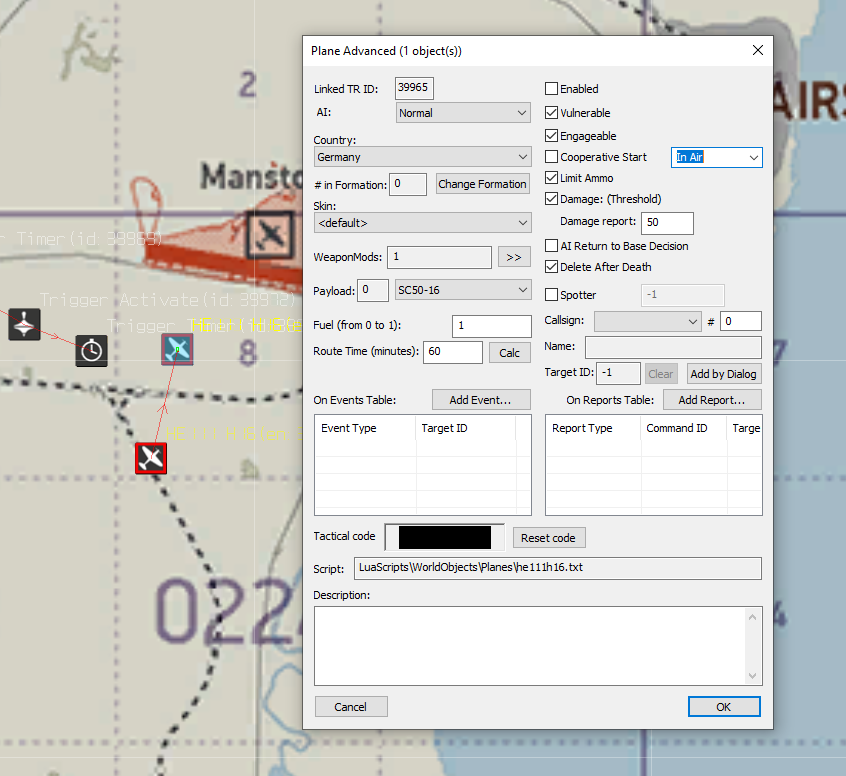
Task: Enable the plane with Enabled checkbox
Action: pyautogui.click(x=552, y=89)
